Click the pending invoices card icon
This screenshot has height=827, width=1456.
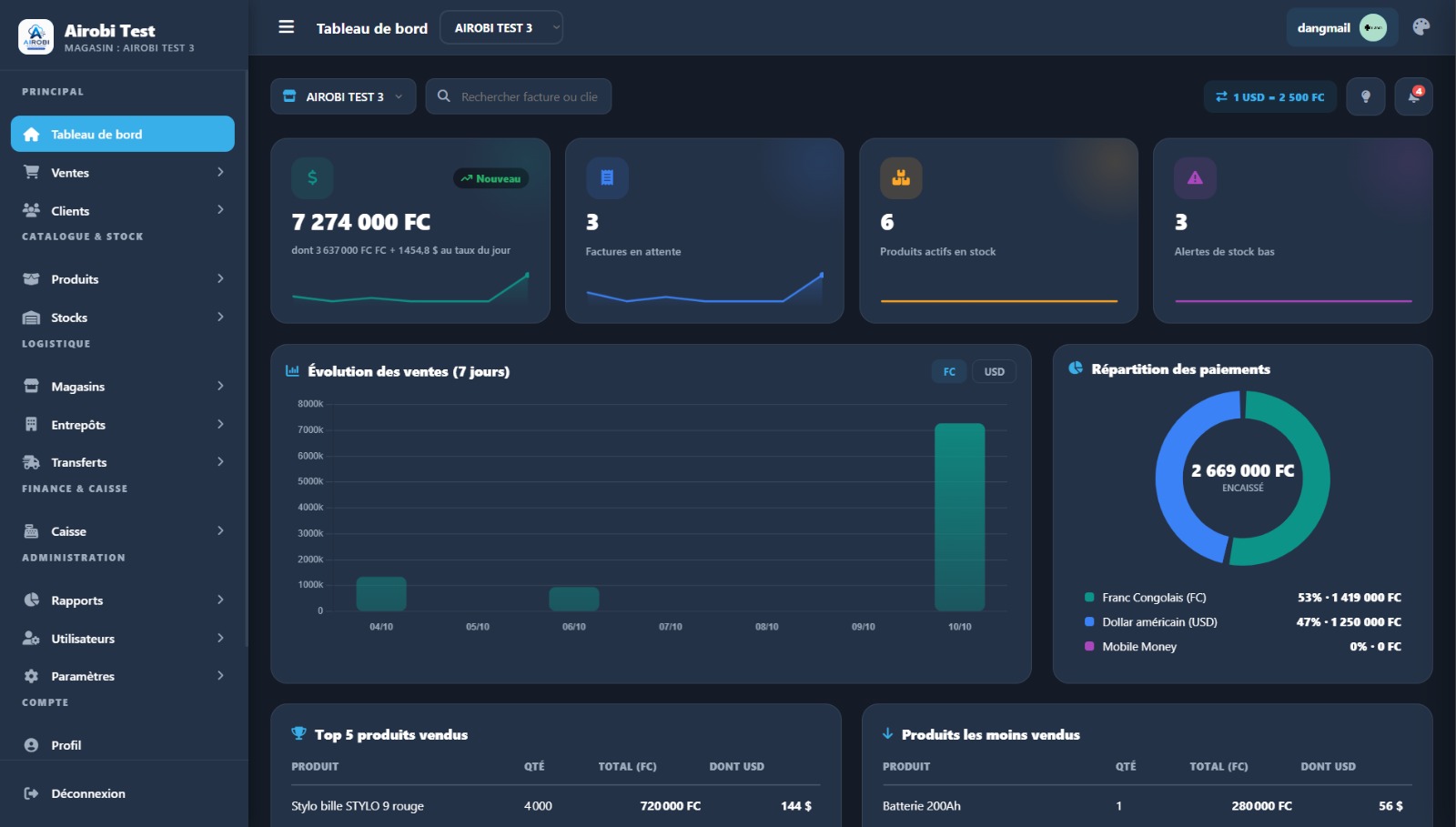(607, 178)
